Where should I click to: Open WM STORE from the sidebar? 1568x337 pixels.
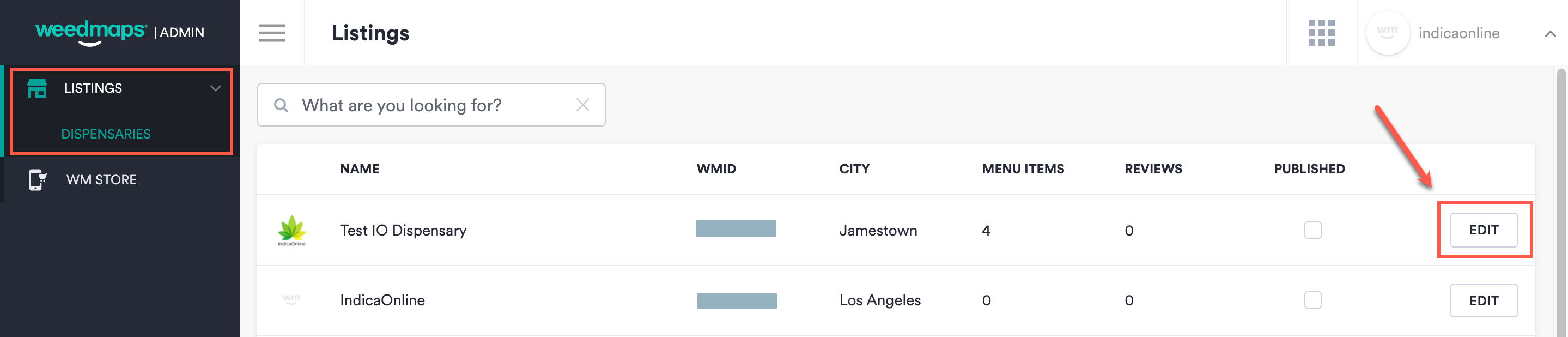(101, 178)
